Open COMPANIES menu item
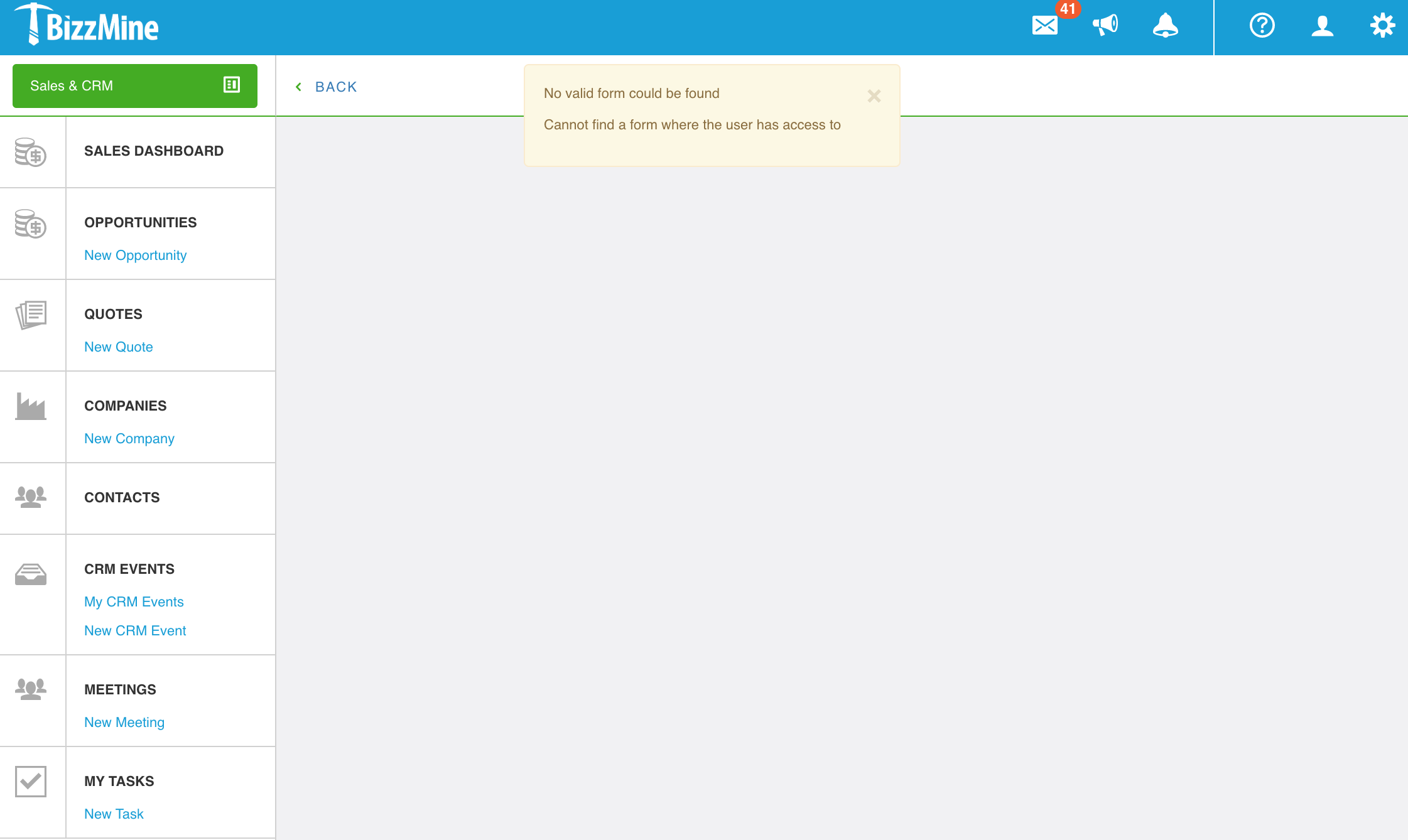 pos(126,406)
